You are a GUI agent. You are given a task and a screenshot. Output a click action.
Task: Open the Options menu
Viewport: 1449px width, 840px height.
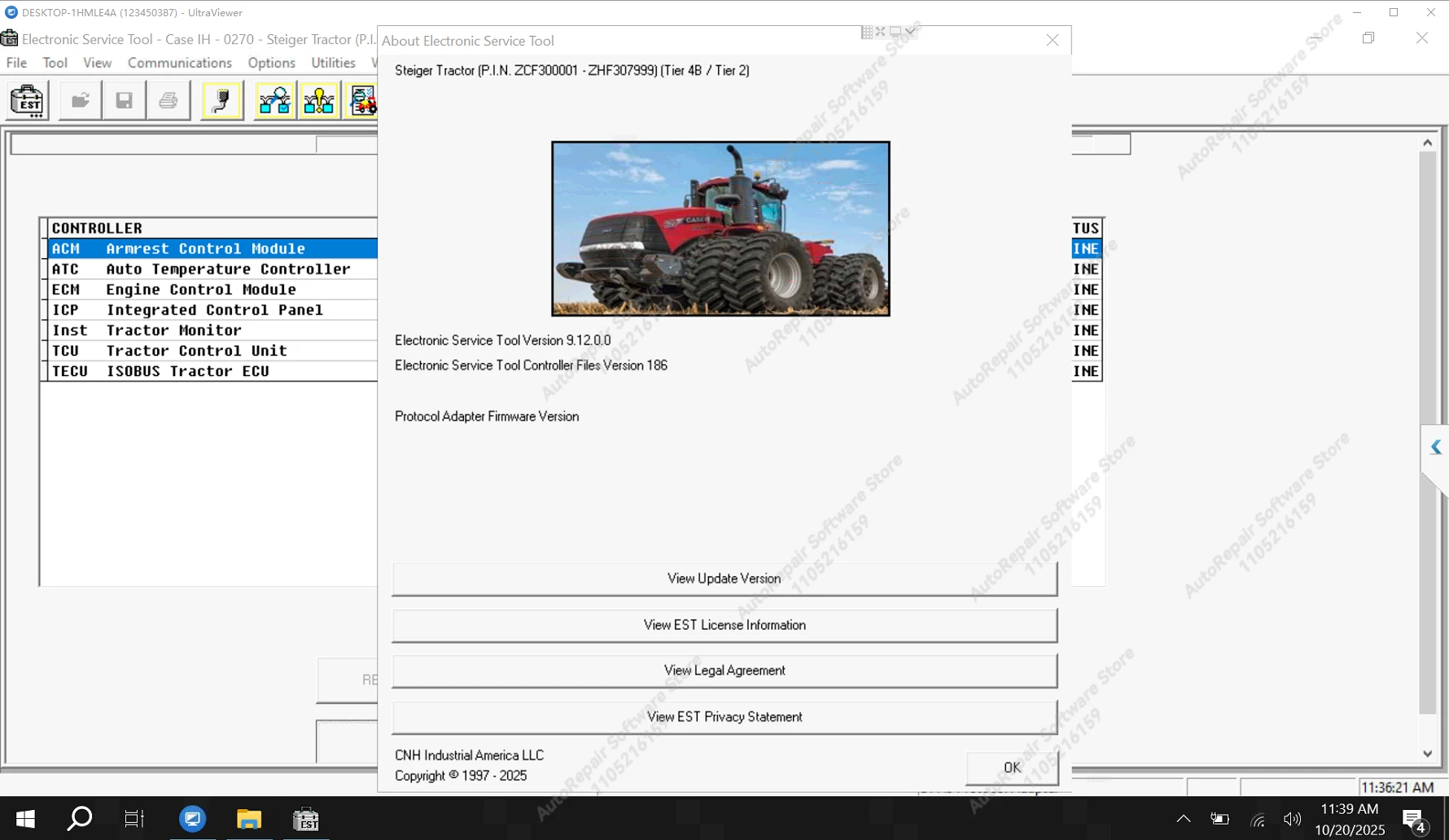coord(271,62)
